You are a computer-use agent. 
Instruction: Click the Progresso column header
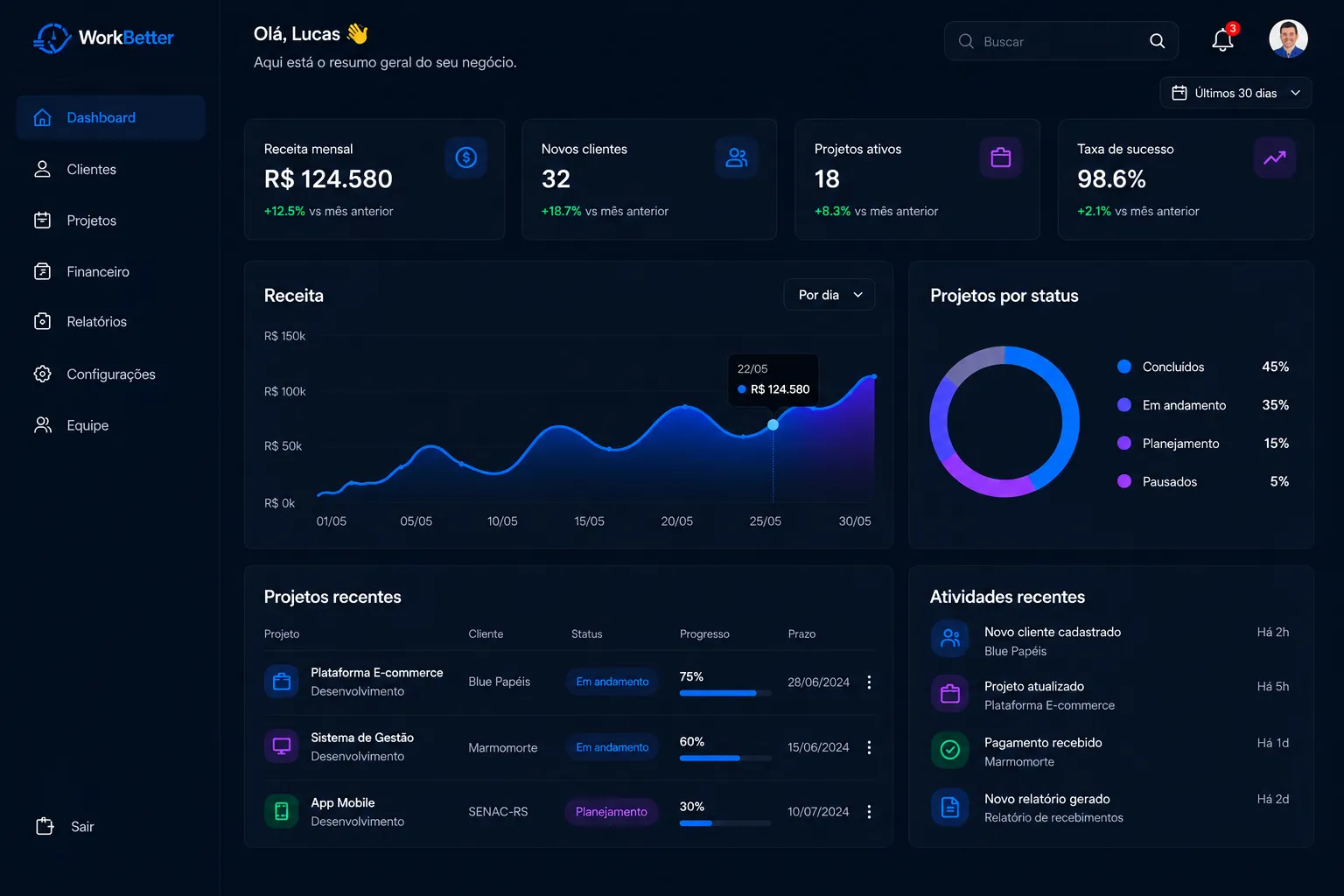click(x=704, y=633)
